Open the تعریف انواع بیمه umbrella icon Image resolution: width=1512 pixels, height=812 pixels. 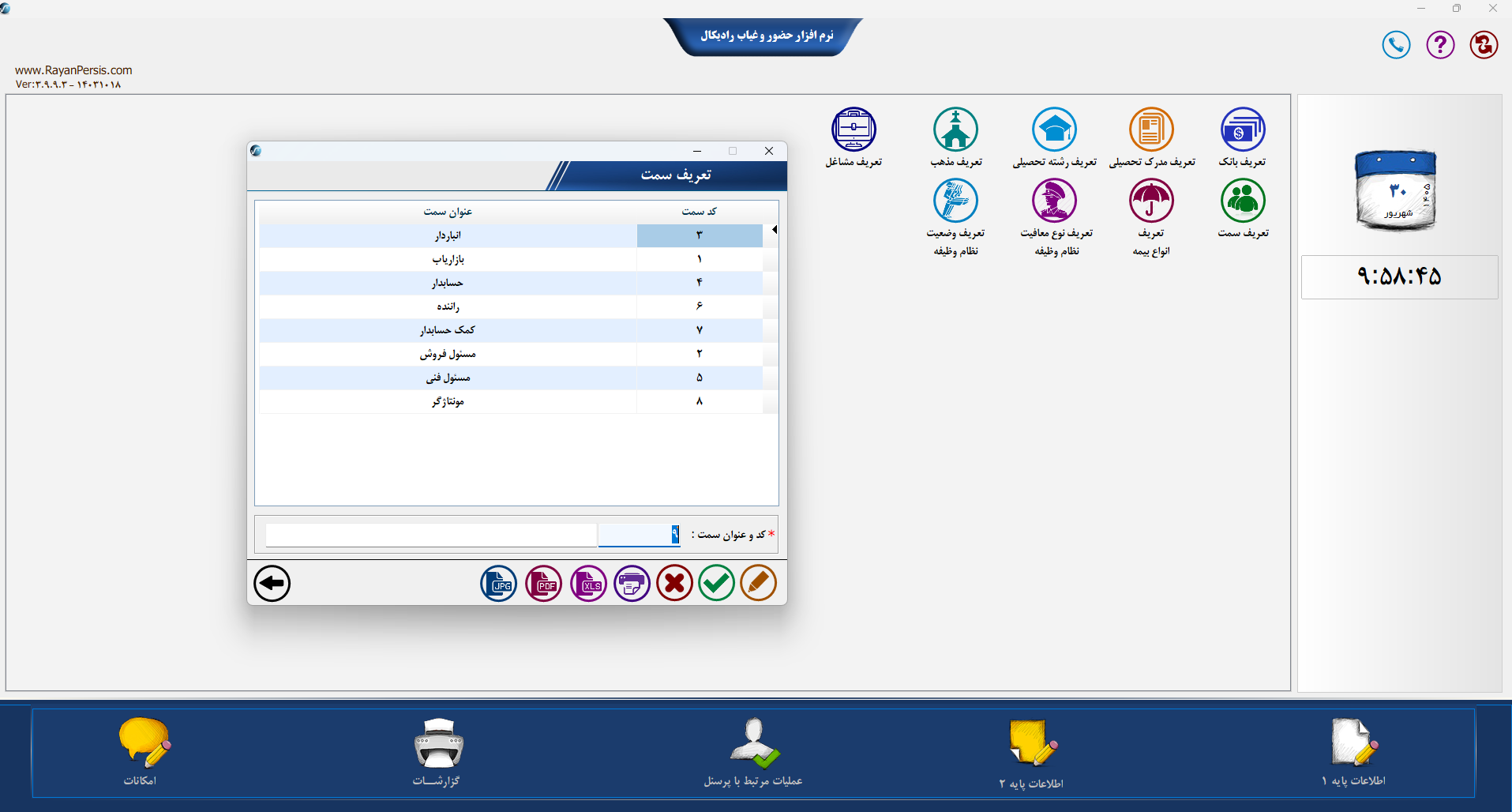tap(1151, 201)
